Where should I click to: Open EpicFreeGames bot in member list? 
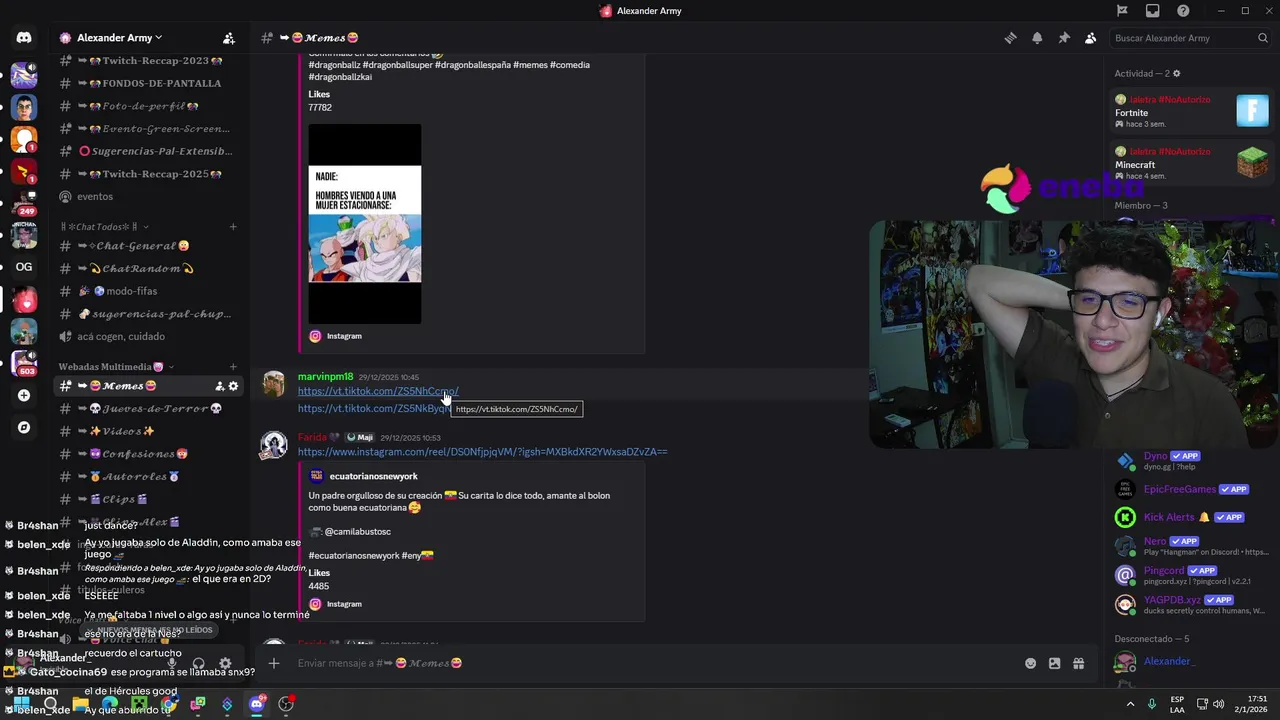click(1192, 489)
